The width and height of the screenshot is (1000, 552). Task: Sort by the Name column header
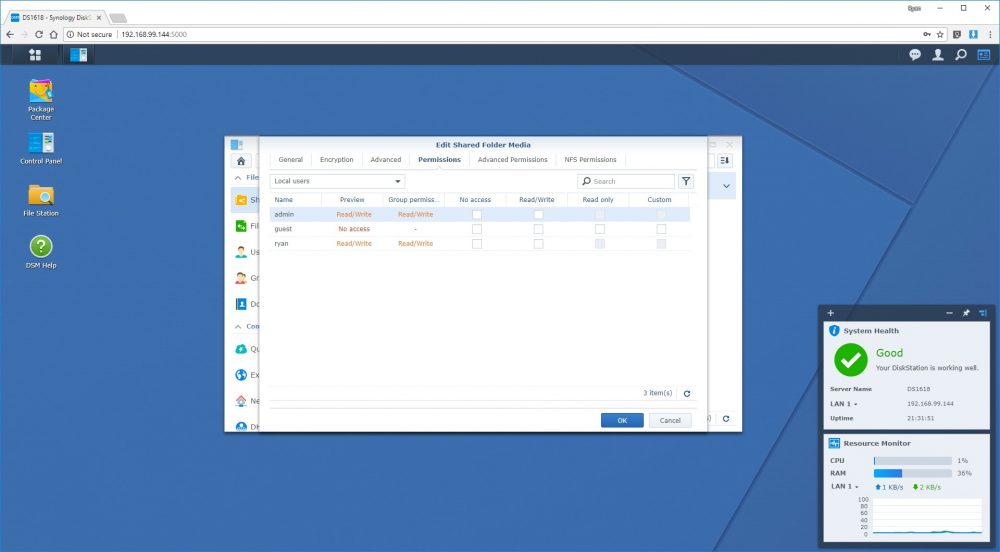pos(295,200)
